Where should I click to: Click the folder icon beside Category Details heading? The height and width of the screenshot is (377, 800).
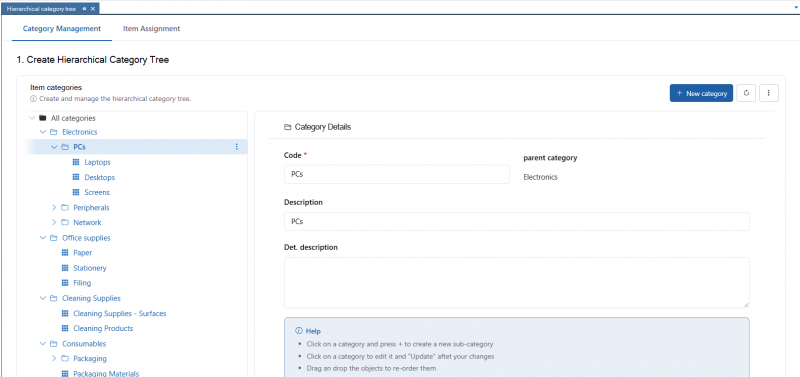287,127
